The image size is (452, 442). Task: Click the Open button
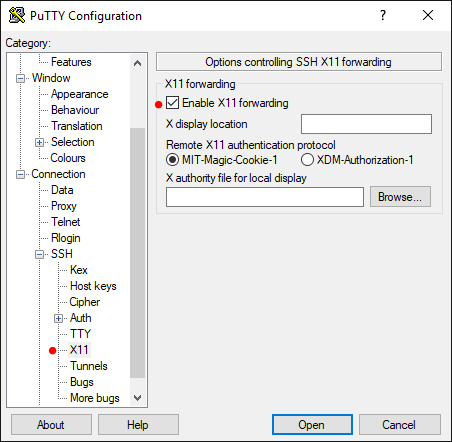pyautogui.click(x=312, y=425)
